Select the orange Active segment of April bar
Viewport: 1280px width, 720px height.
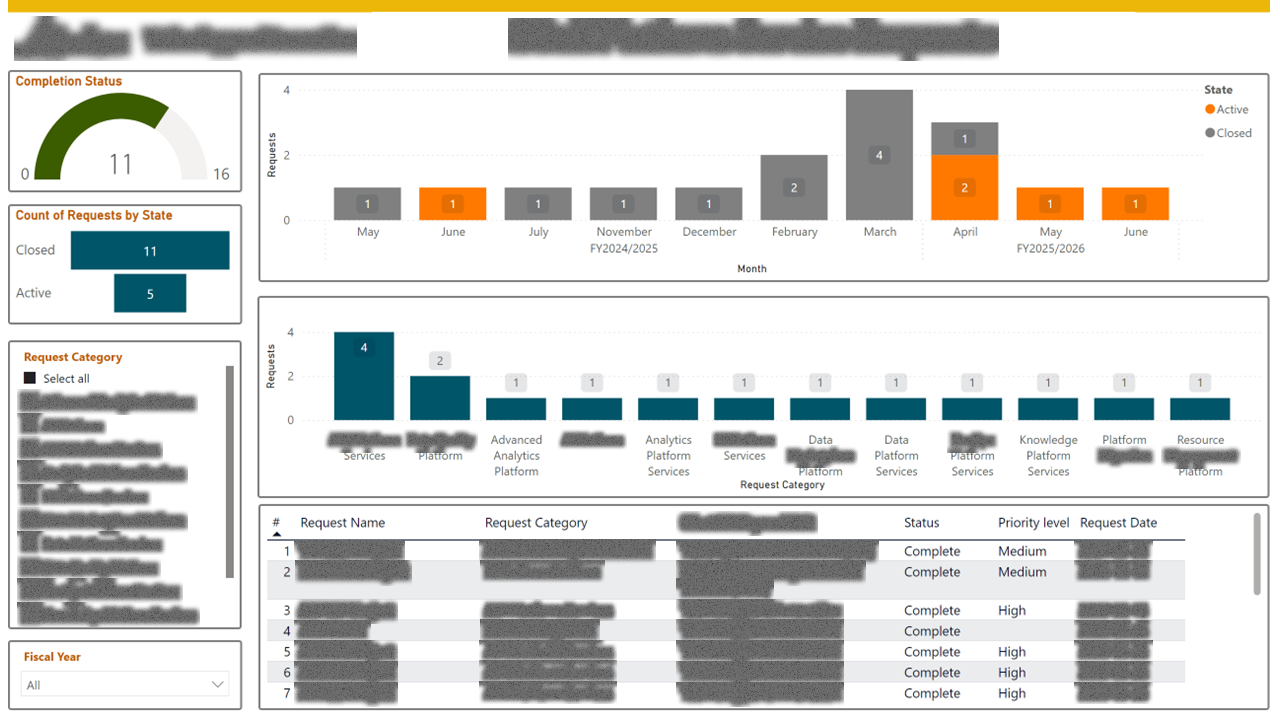click(x=964, y=188)
